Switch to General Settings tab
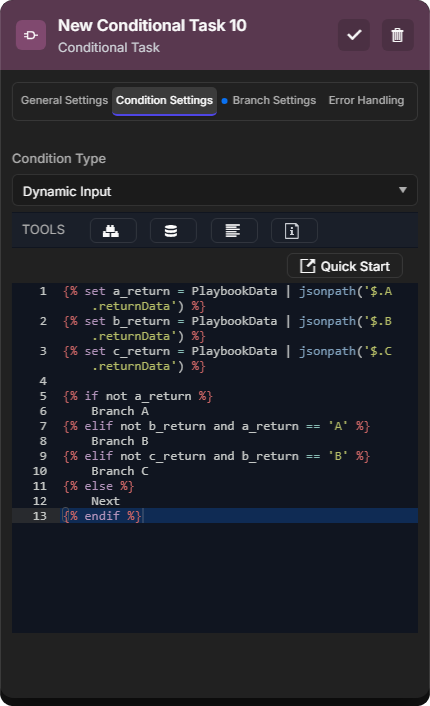430x706 pixels. coord(64,100)
